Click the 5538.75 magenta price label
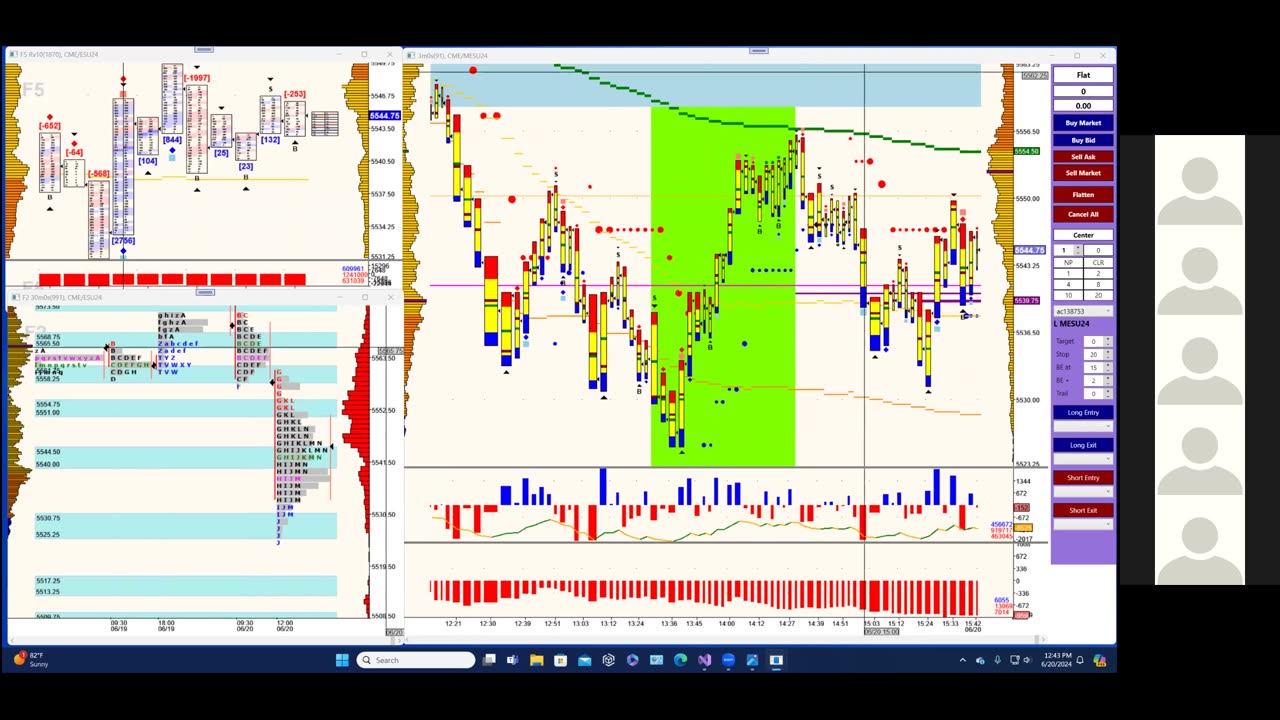Screen dimensions: 1280x720 [1027, 300]
